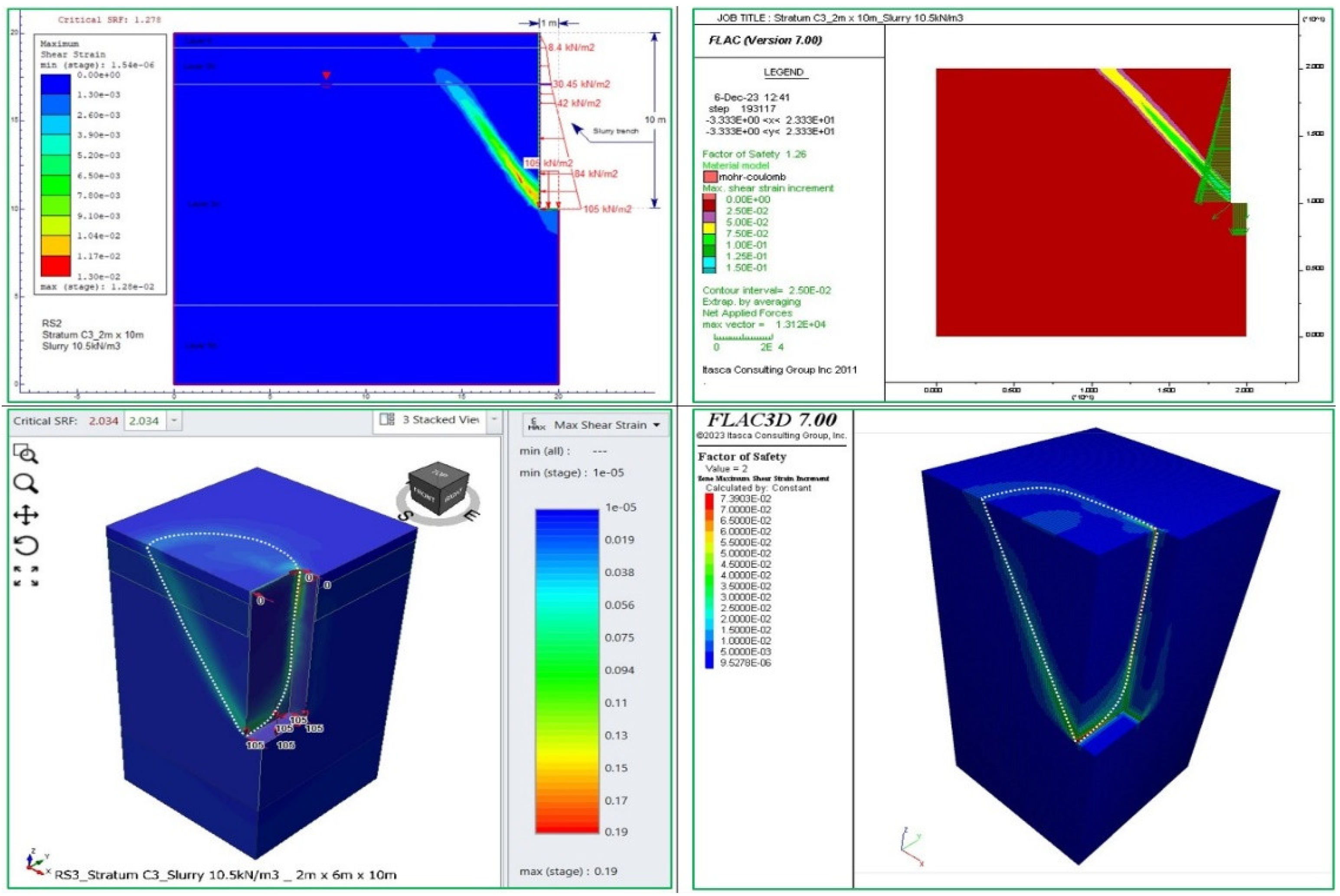Click the Critical SRF value field 2.034
Viewport: 1340px width, 896px height.
pyautogui.click(x=144, y=421)
